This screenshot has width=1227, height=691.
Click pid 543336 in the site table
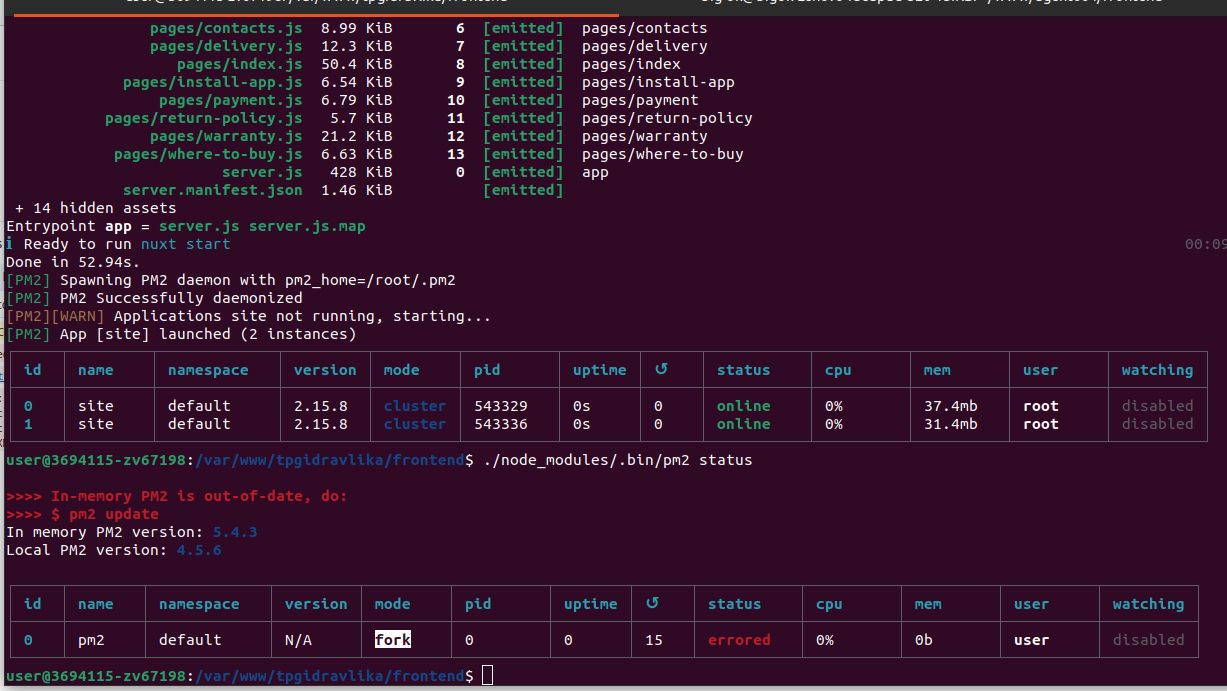(x=500, y=424)
